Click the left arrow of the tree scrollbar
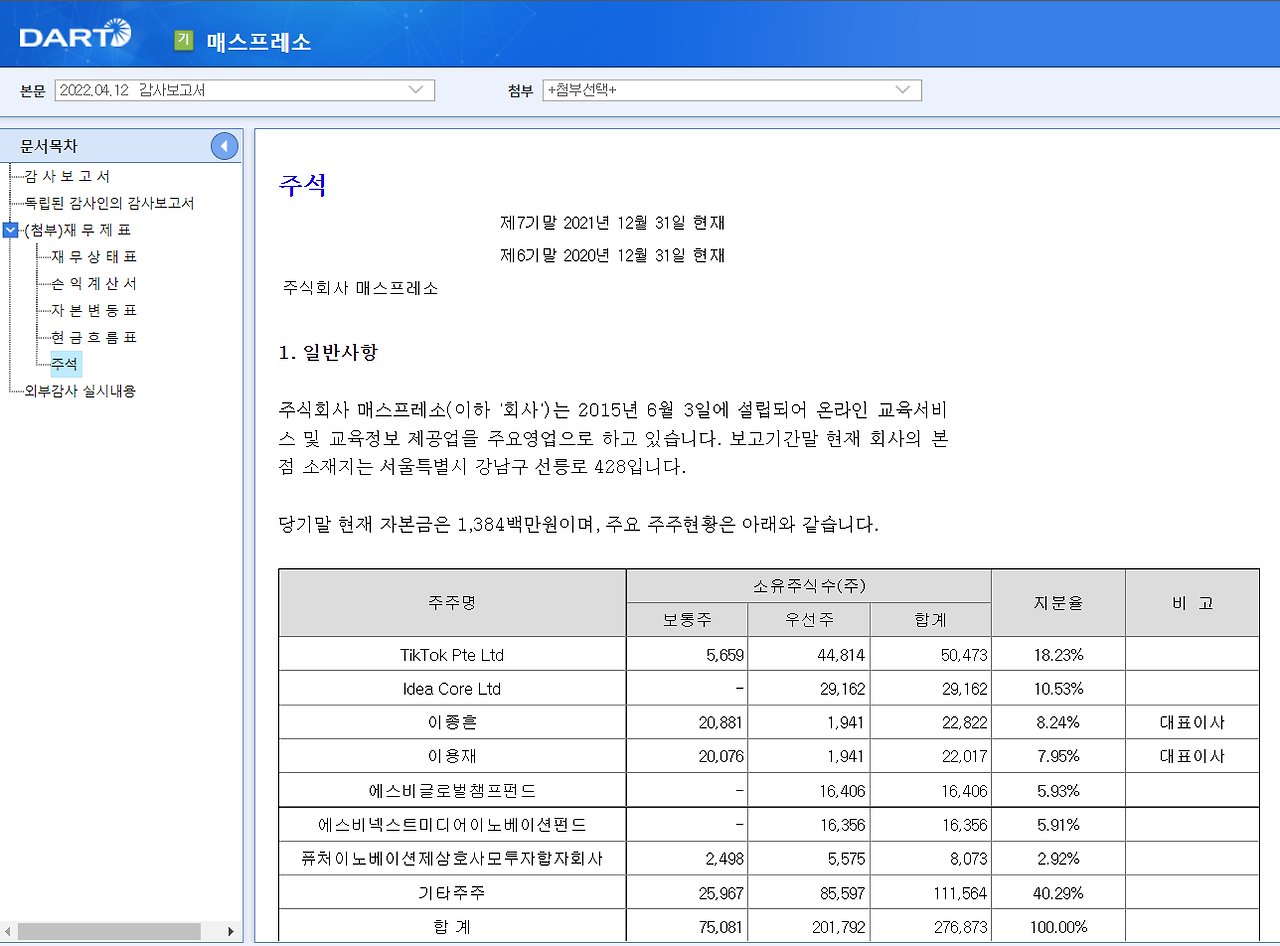 click(9, 932)
